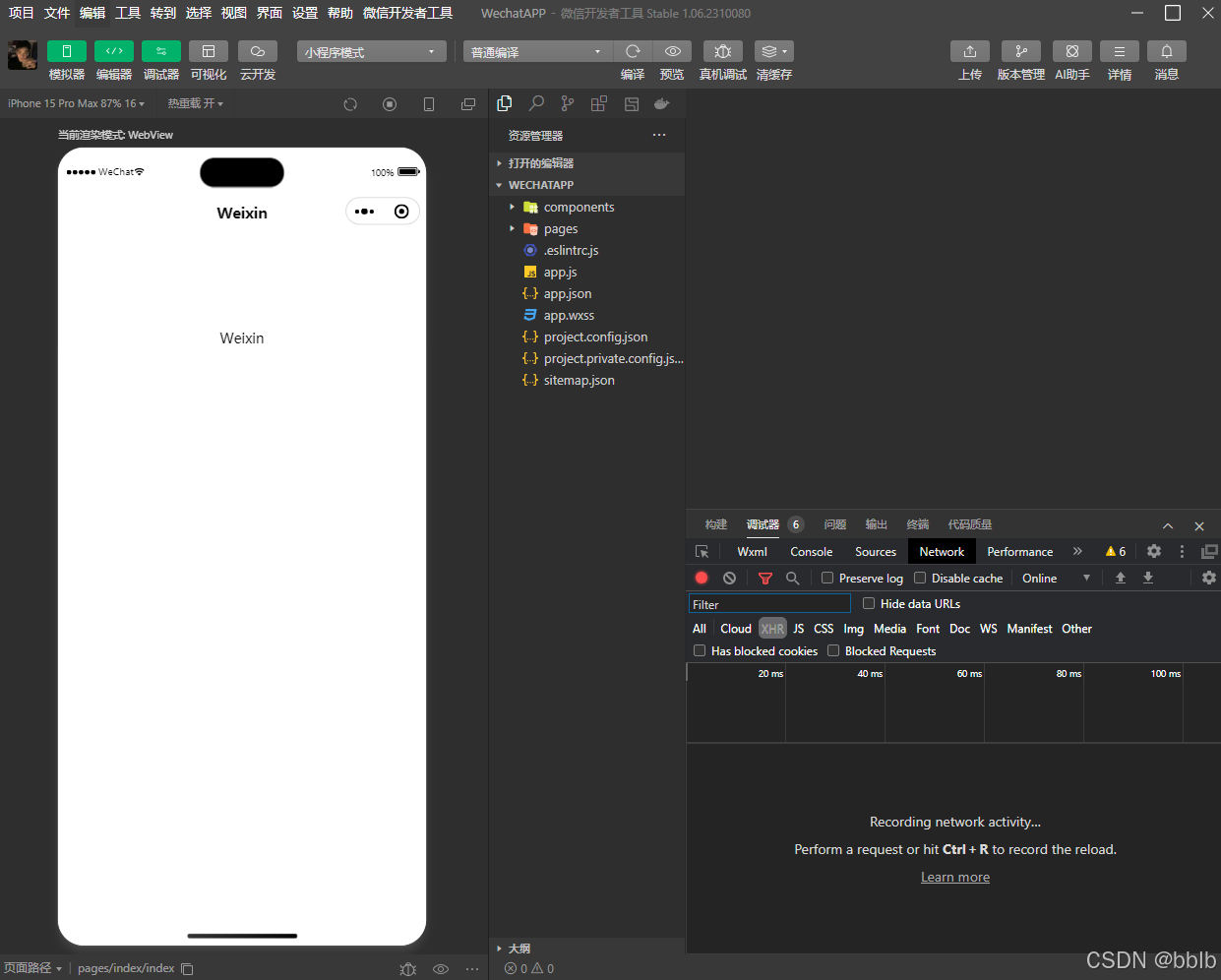Switch to the Console tab
This screenshot has height=980, width=1221.
[x=812, y=552]
